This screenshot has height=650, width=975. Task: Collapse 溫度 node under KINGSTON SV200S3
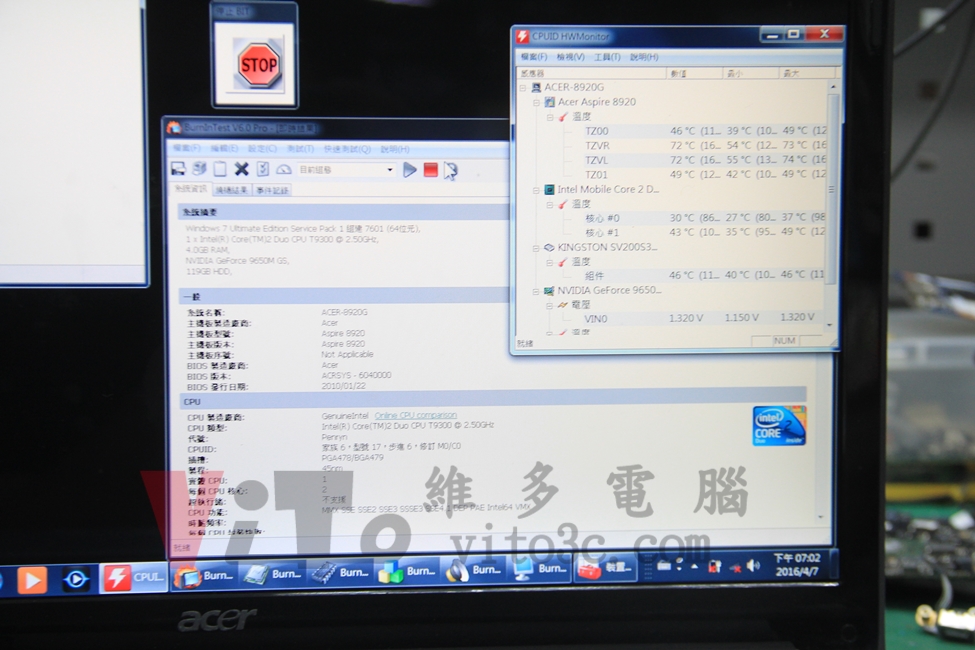point(550,262)
